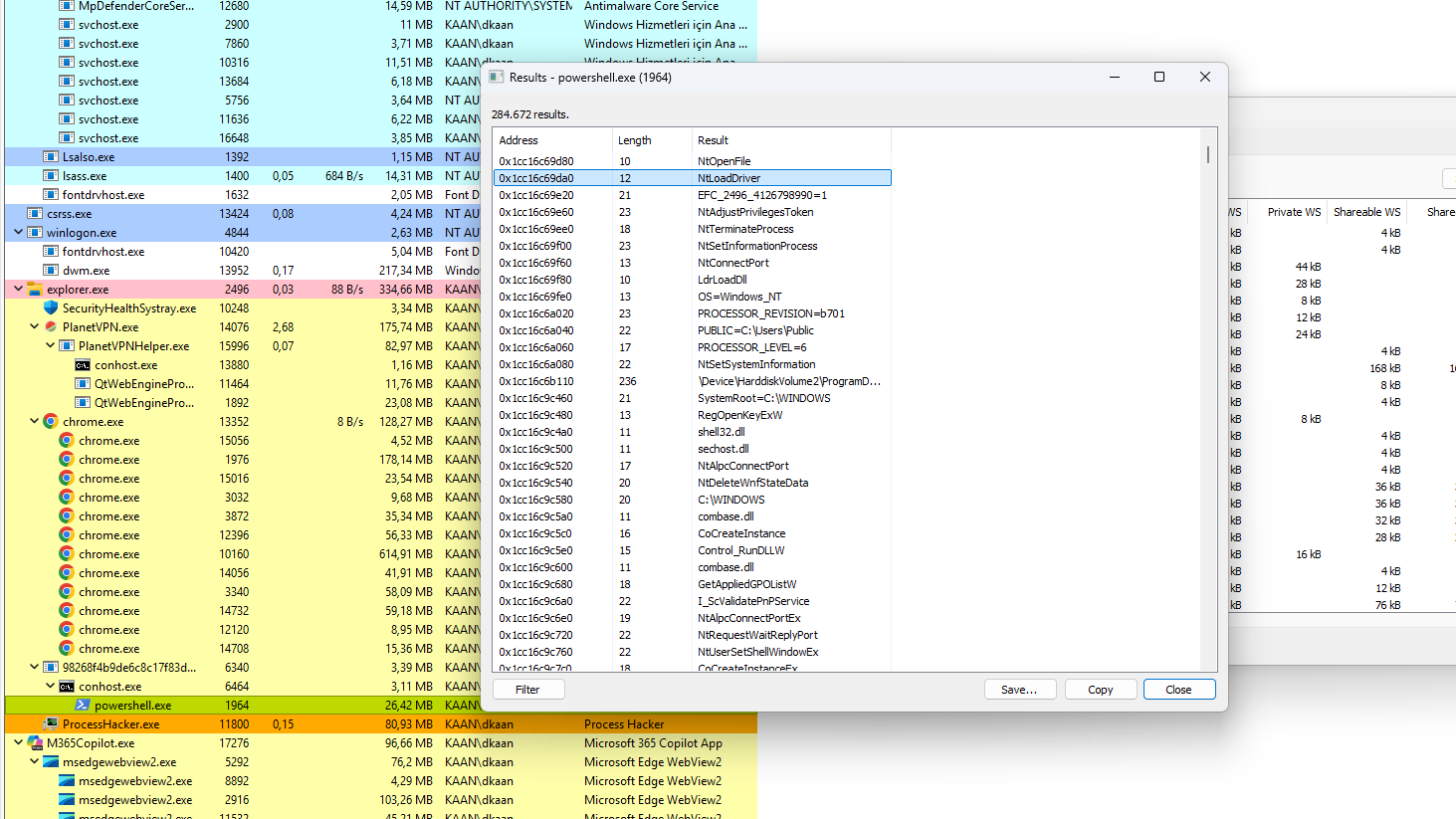Select the SystemRoot=C:\WINDOWS result row

(x=693, y=398)
